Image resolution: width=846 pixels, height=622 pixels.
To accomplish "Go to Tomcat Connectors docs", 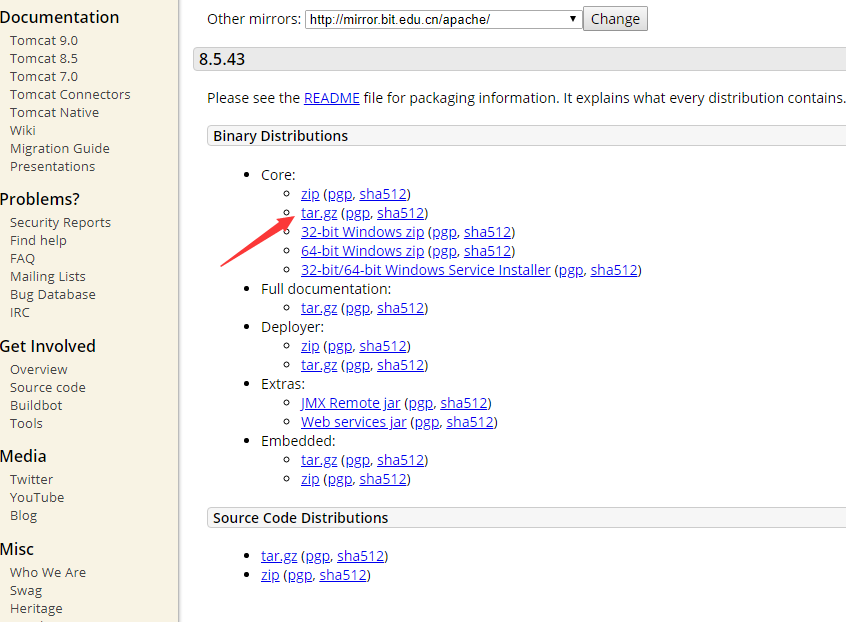I will [x=70, y=94].
